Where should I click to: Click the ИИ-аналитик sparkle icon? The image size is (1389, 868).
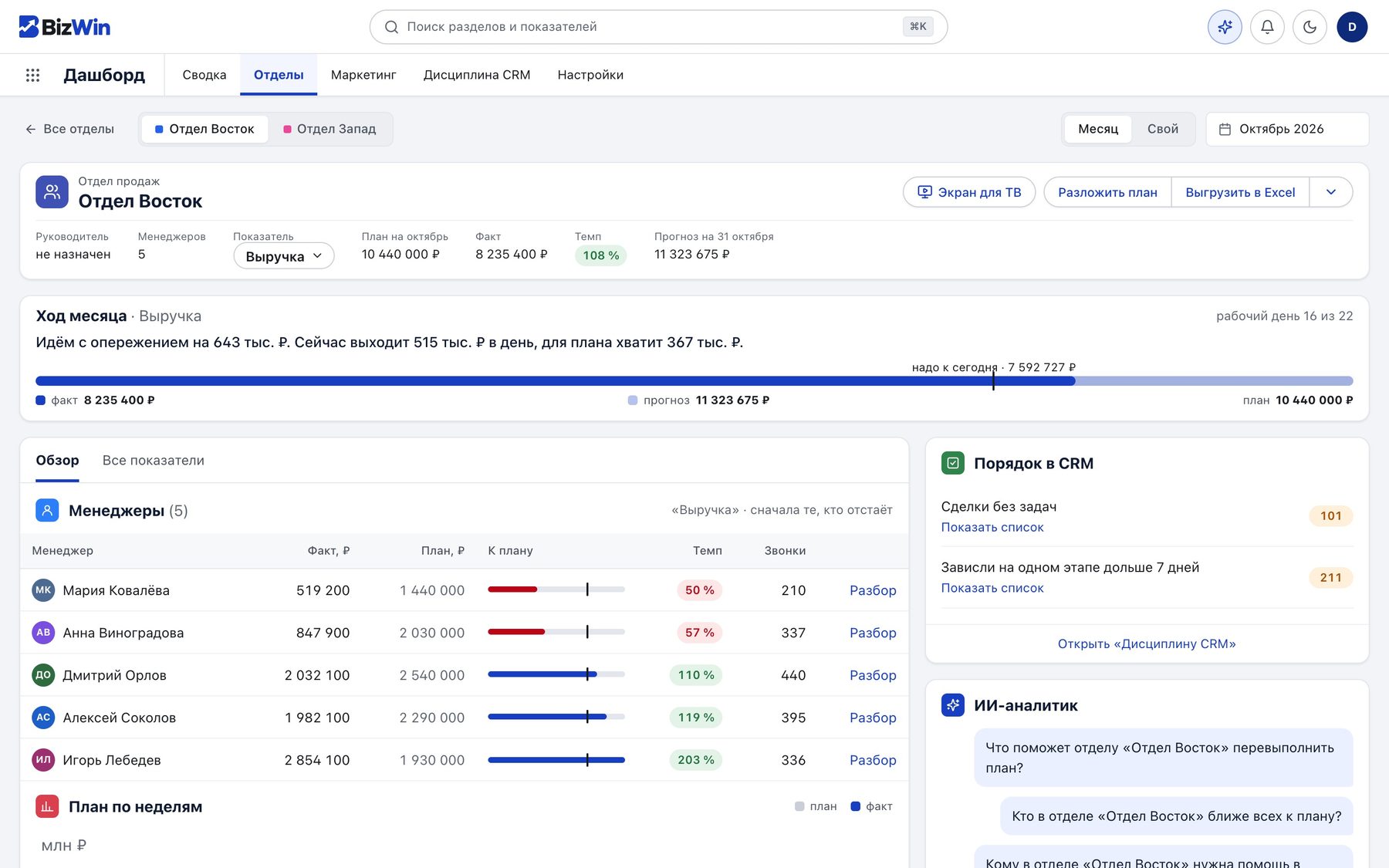point(953,705)
